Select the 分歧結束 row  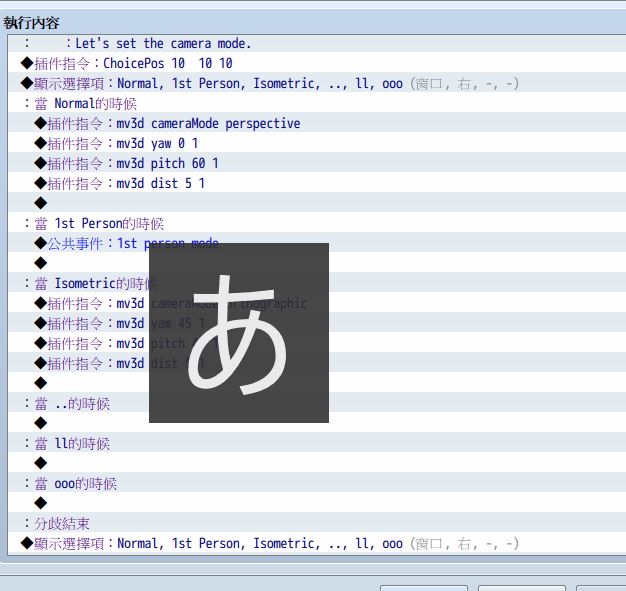point(317,523)
